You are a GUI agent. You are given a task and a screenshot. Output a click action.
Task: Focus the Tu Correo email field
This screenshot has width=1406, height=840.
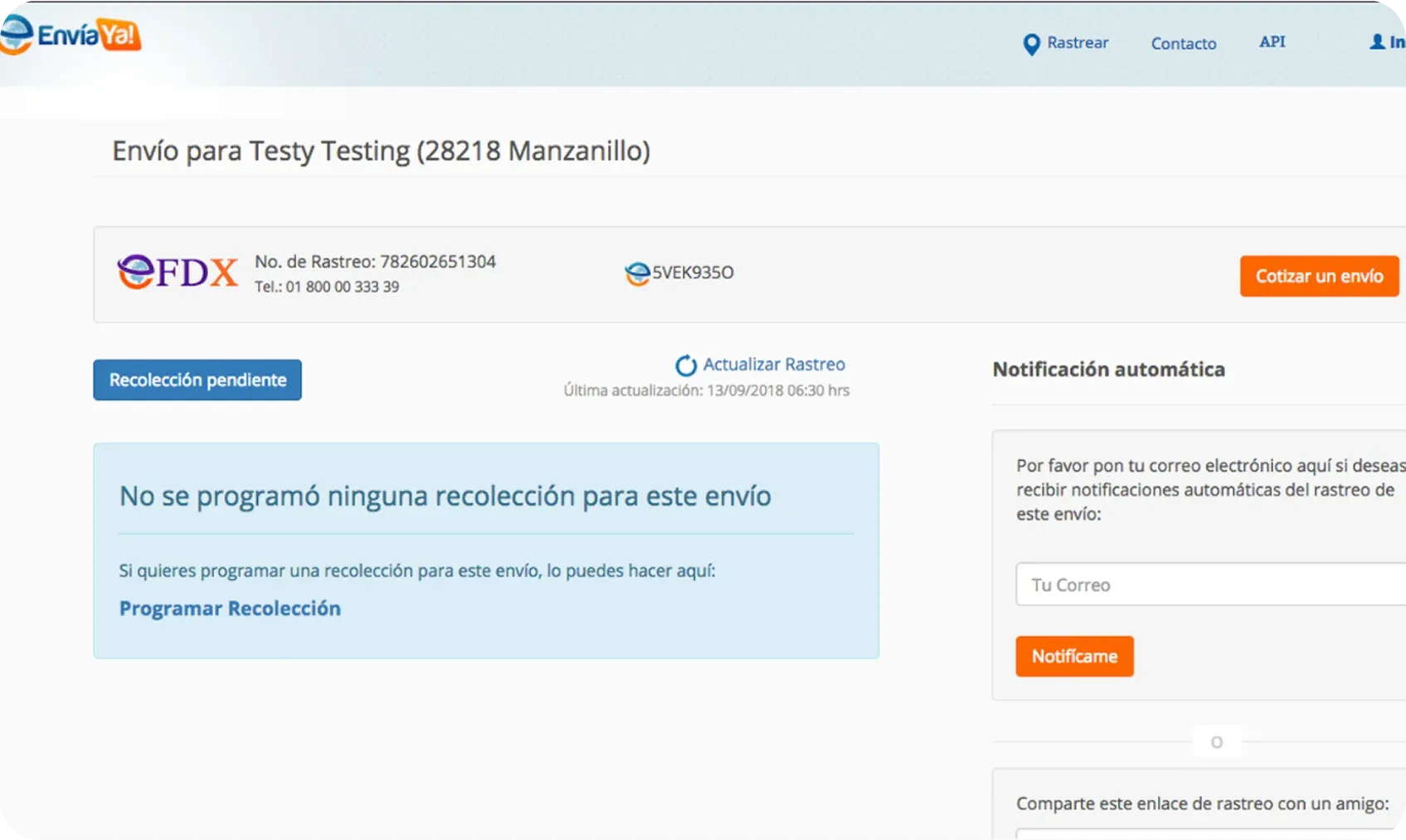point(1209,585)
